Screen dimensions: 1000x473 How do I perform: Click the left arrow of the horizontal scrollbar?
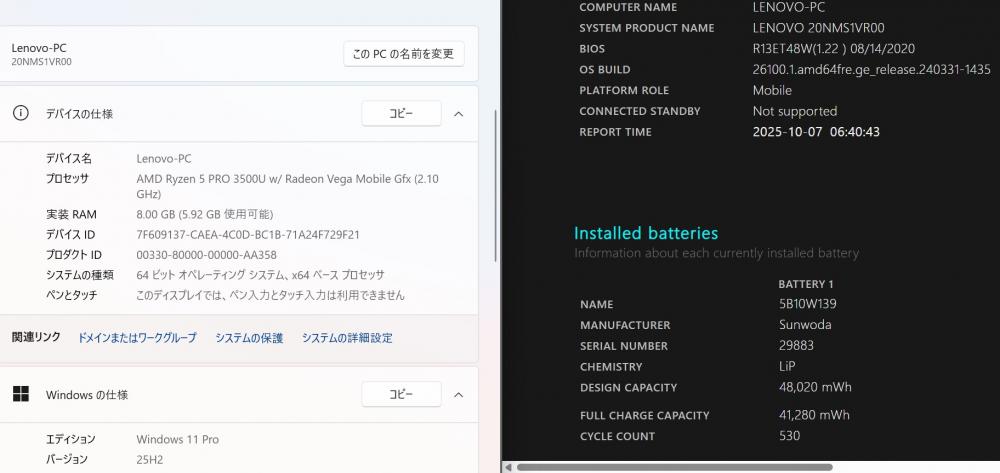tap(509, 466)
